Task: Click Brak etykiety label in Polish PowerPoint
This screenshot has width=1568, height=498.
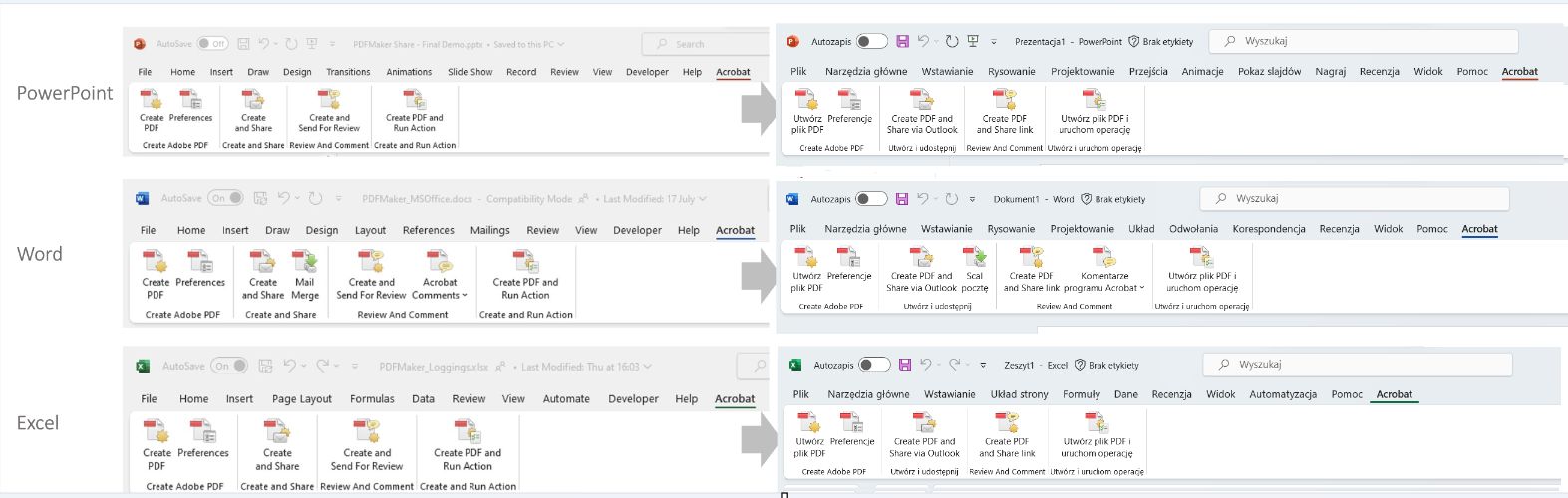Action: pos(1161,42)
